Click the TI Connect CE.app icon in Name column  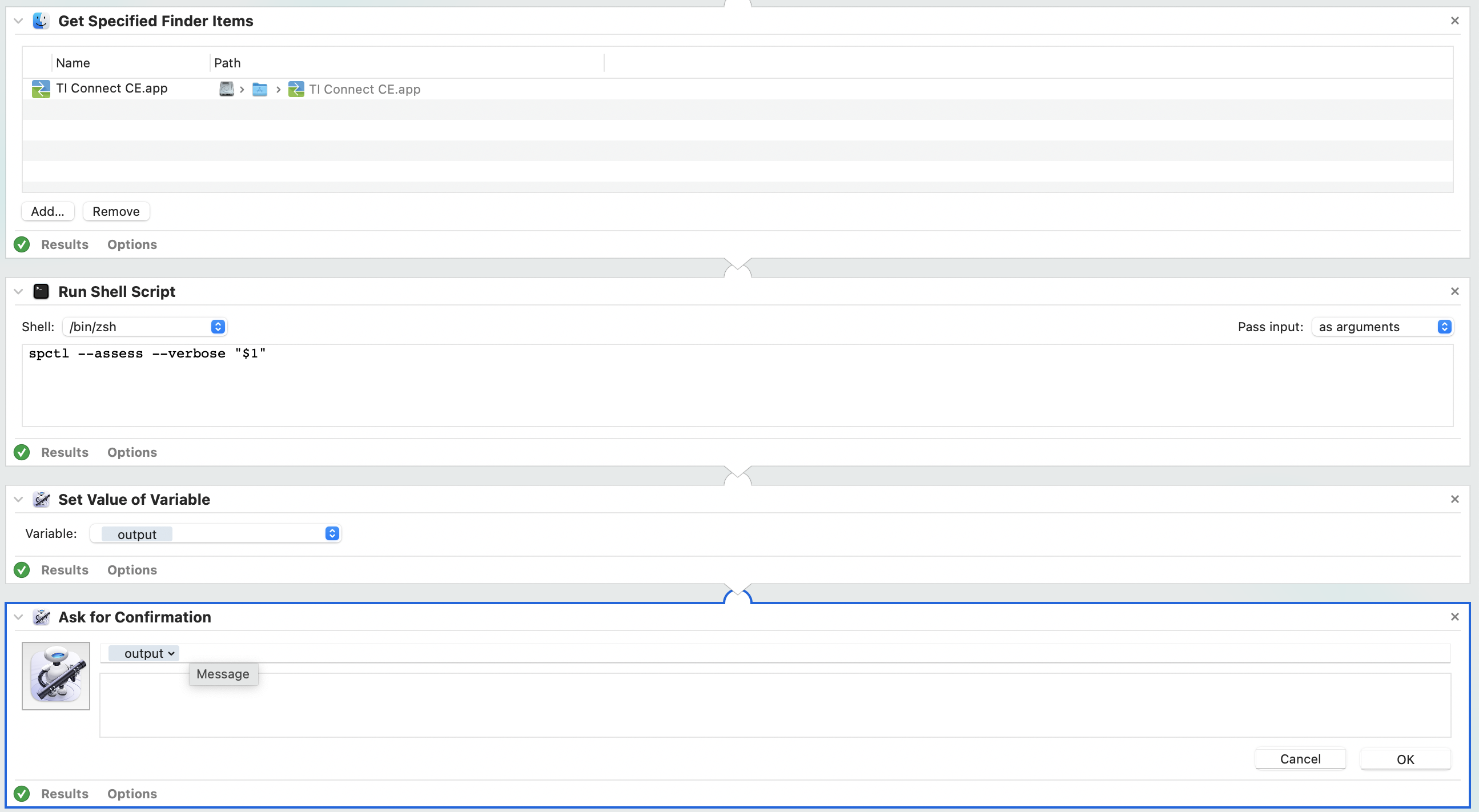click(x=41, y=89)
